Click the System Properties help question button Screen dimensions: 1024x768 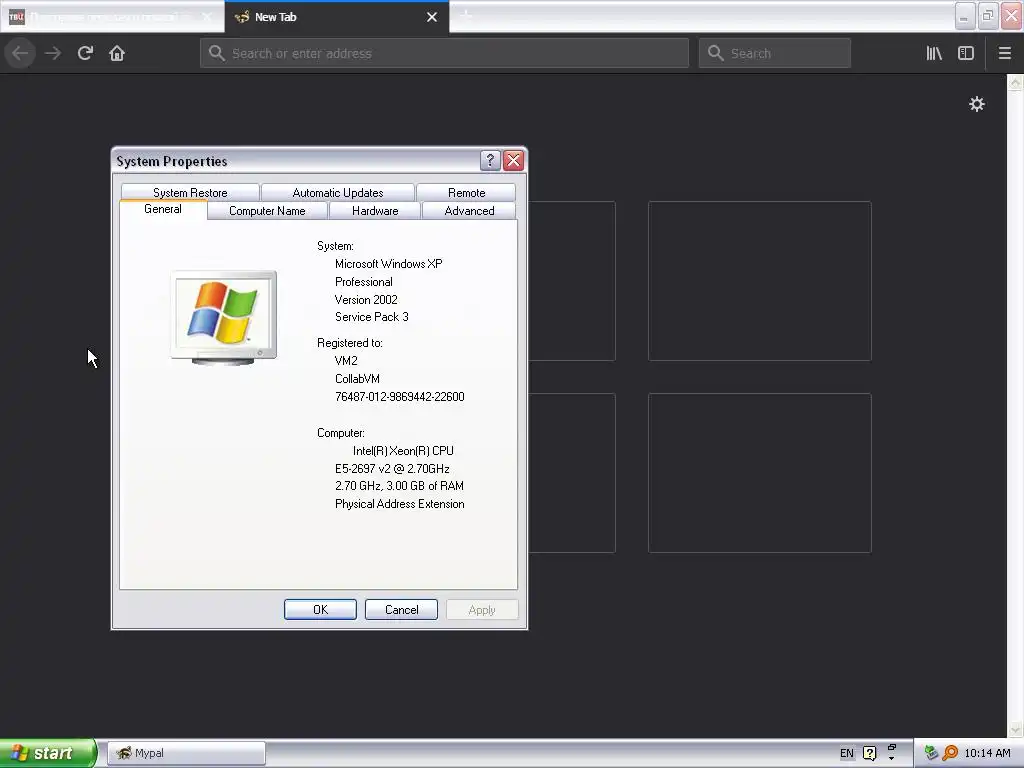click(490, 161)
